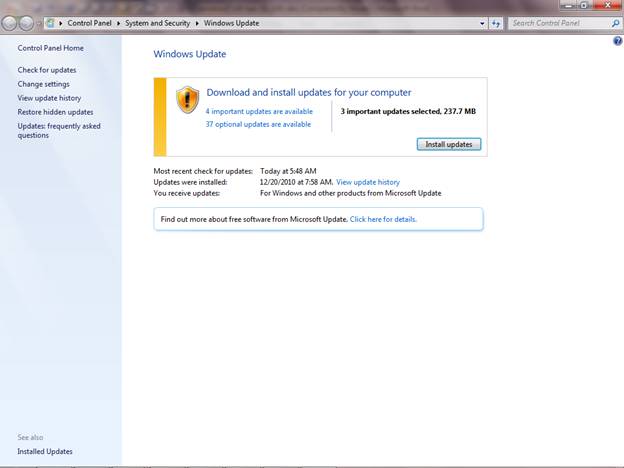Image resolution: width=624 pixels, height=468 pixels.
Task: Open Change settings in sidebar
Action: (x=43, y=84)
